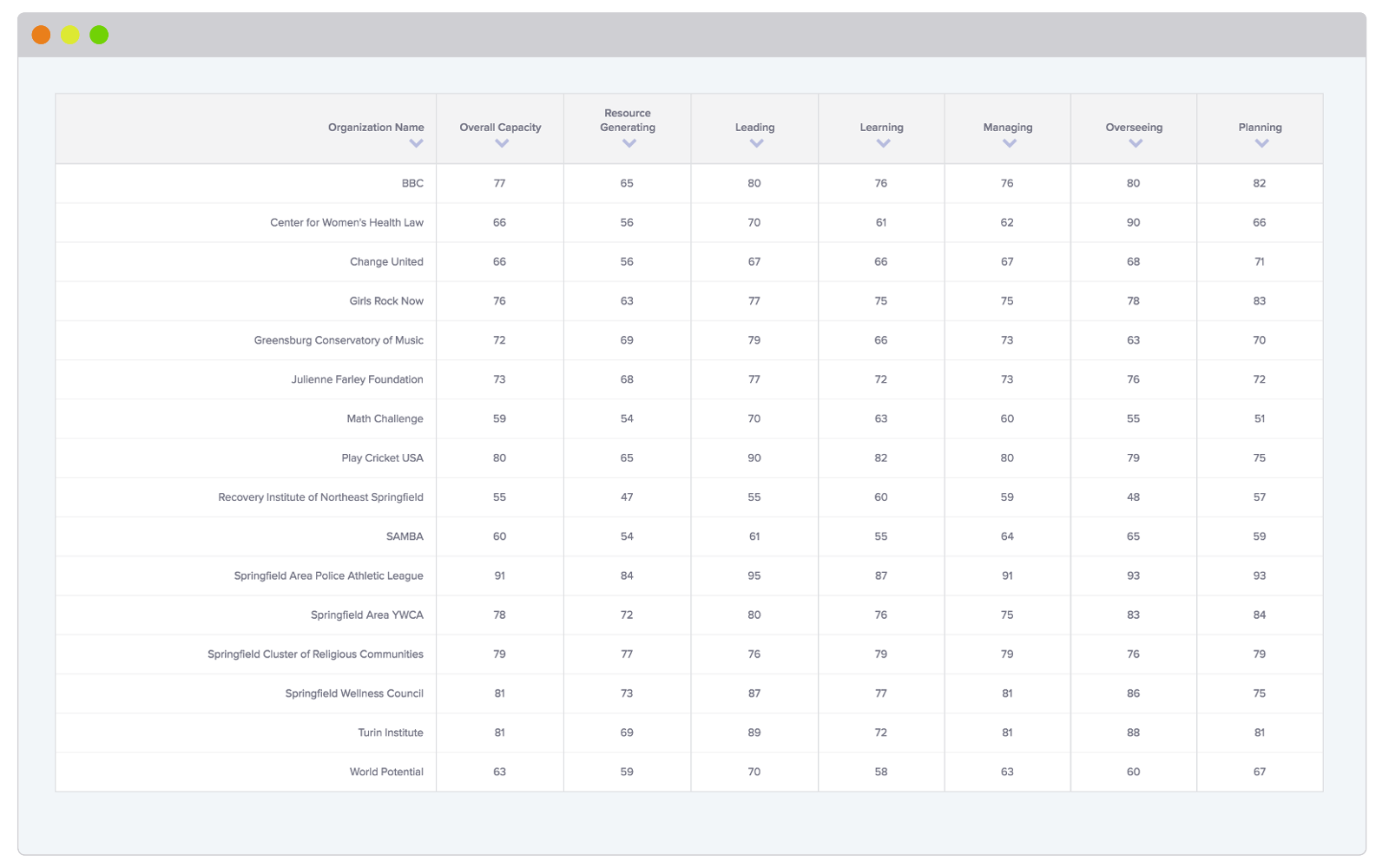This screenshot has height=868, width=1389.
Task: Click BBC's Overall Capacity value 77
Action: click(499, 184)
